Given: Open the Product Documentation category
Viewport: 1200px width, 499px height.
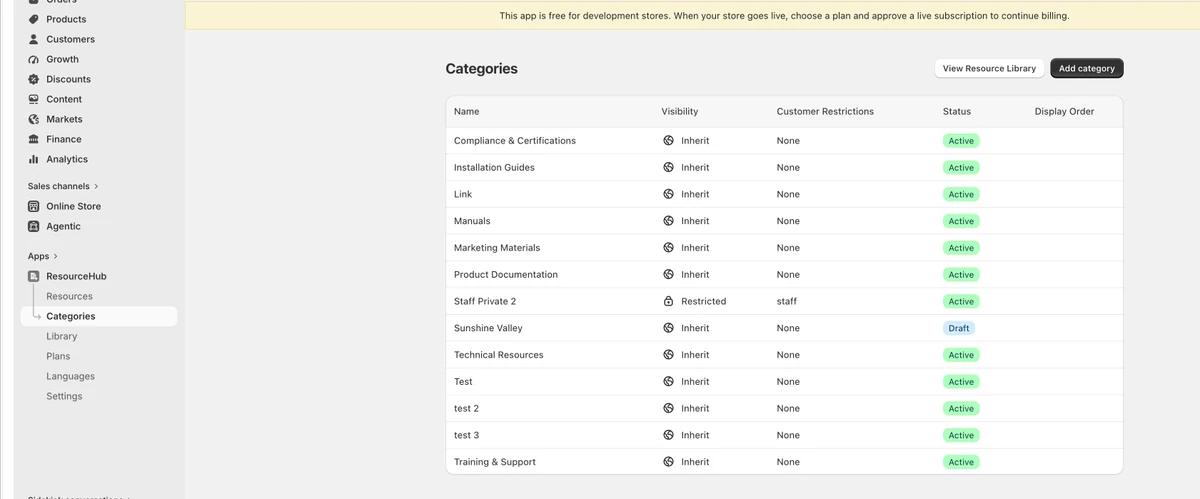Looking at the screenshot, I should pos(506,275).
